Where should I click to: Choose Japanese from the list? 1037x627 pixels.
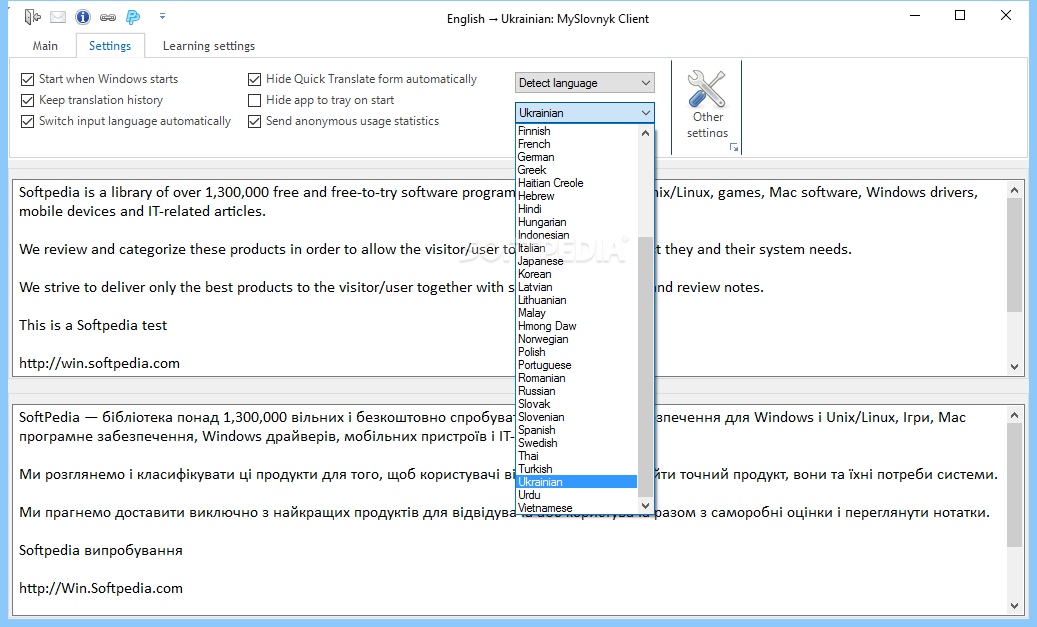[576, 261]
